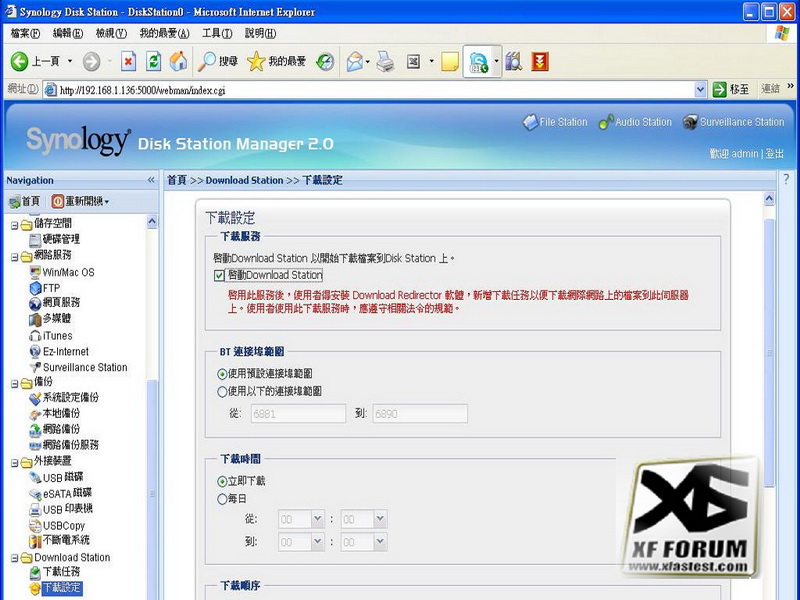The width and height of the screenshot is (800, 600).
Task: Click 首頁 in the breadcrumb
Action: coord(177,180)
